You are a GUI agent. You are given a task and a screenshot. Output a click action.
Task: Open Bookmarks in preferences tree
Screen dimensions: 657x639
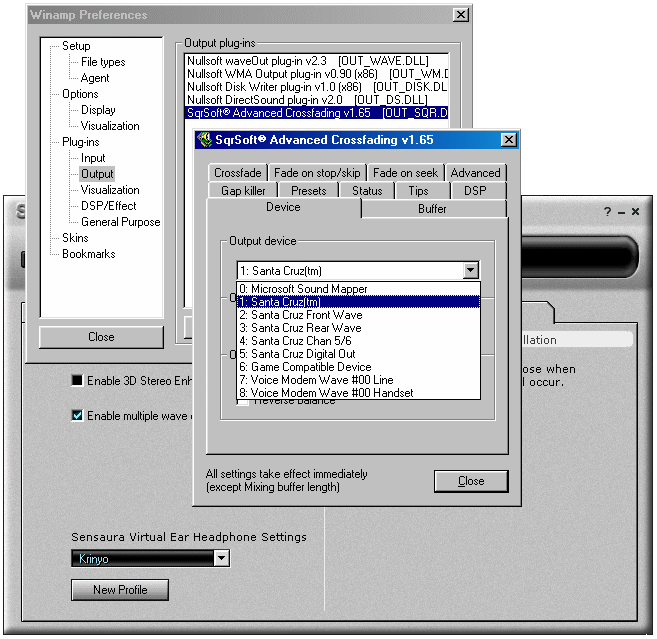point(88,254)
